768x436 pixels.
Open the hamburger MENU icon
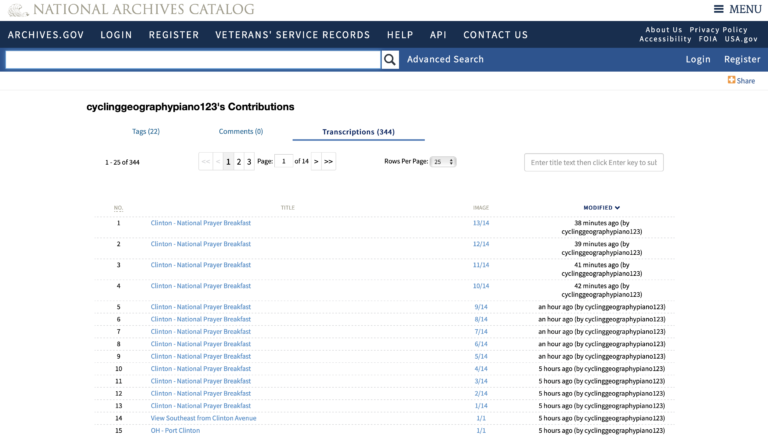pos(719,9)
